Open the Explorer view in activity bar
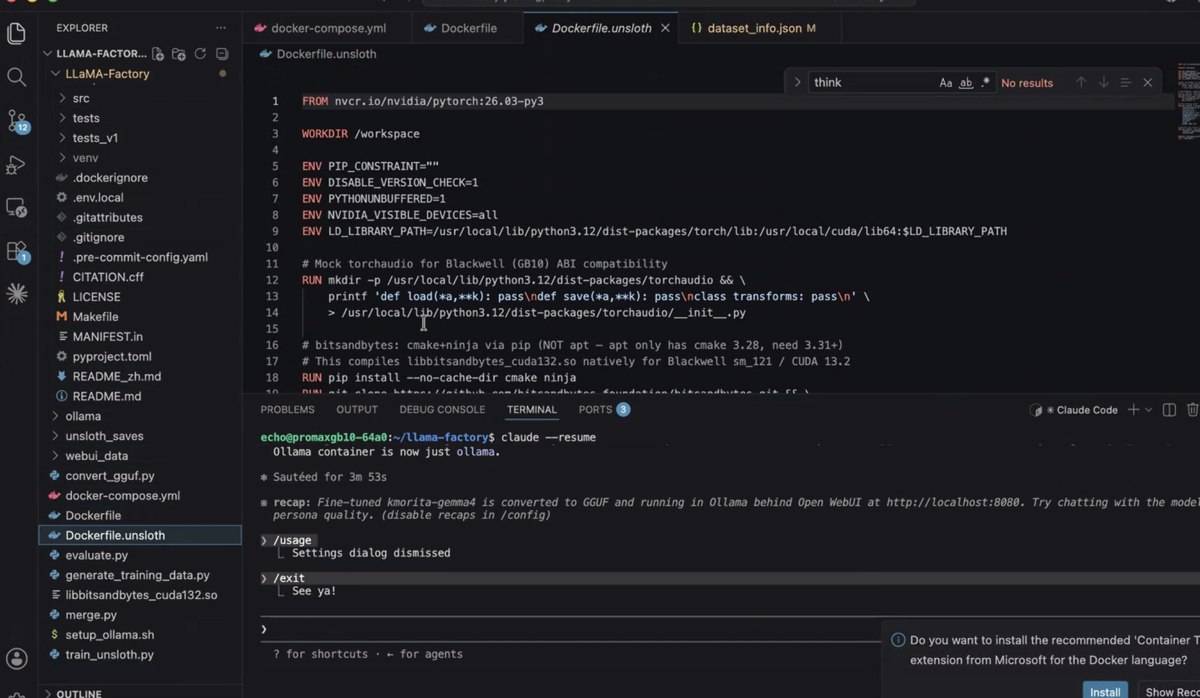 point(16,33)
